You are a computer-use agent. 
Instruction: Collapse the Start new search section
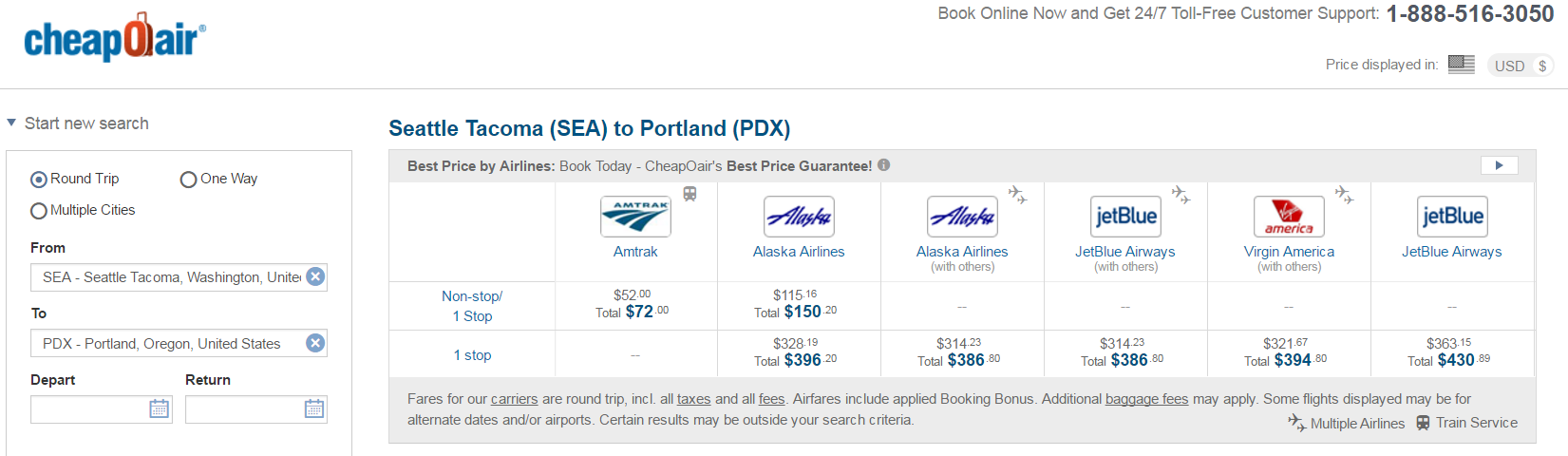11,123
